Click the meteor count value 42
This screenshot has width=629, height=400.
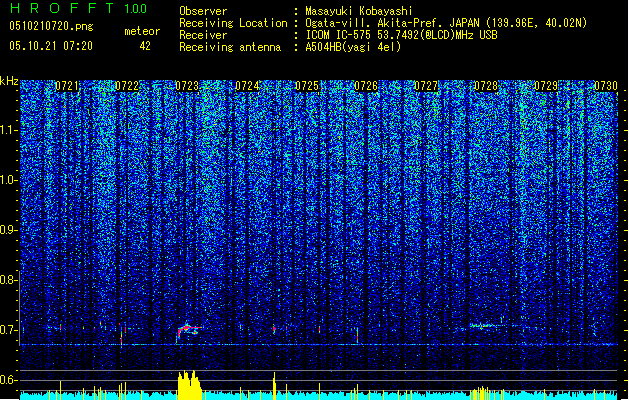[x=145, y=46]
